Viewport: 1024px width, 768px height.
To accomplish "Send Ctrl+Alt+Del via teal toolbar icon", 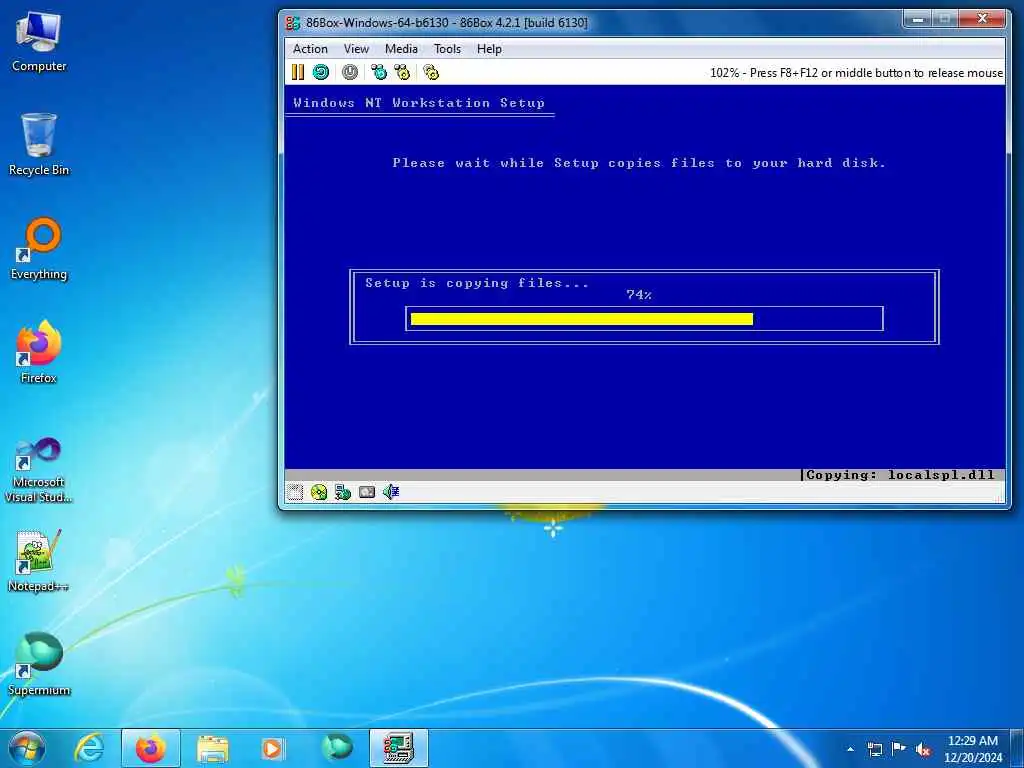I will point(379,72).
